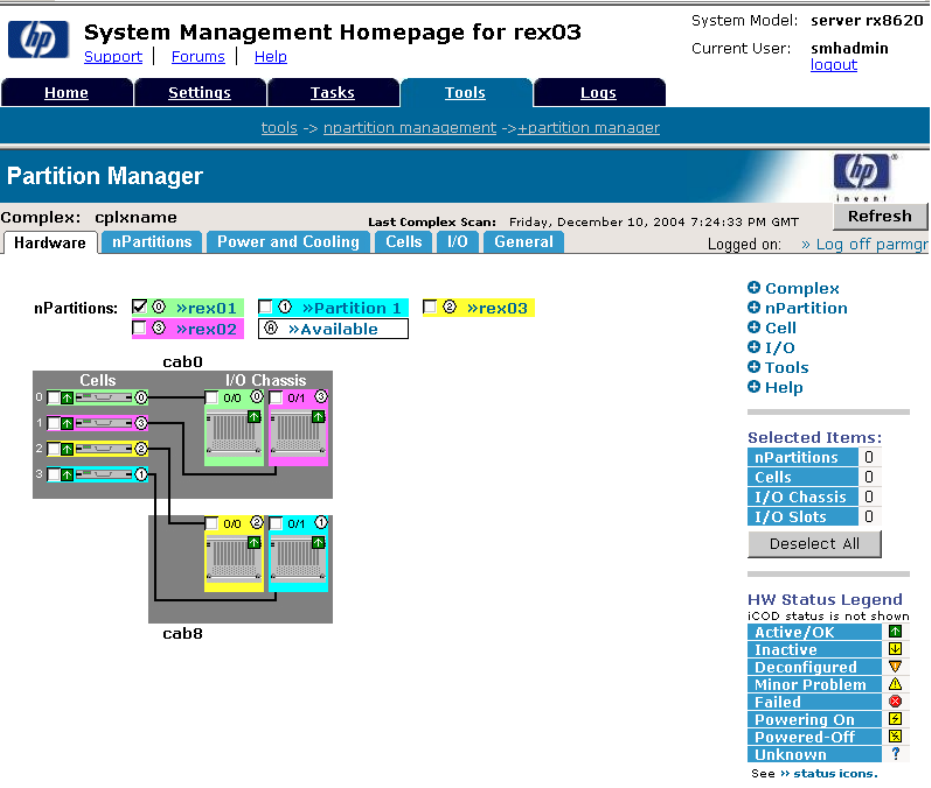
Task: Click the Deselect All button
Action: coord(814,544)
